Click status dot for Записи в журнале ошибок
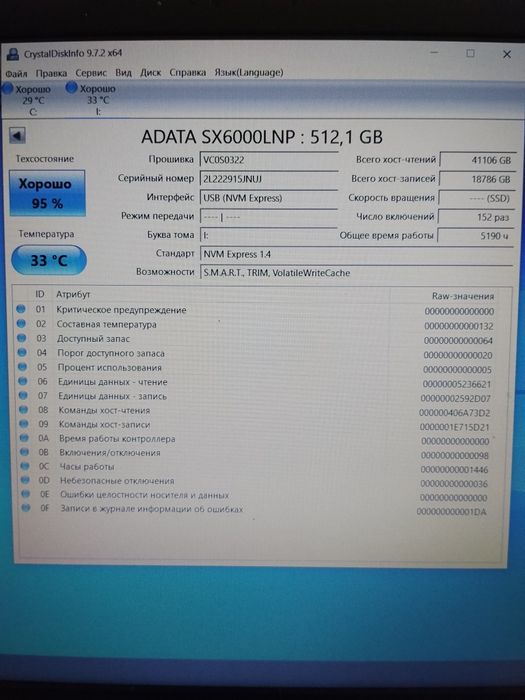This screenshot has height=700, width=525. 26,508
